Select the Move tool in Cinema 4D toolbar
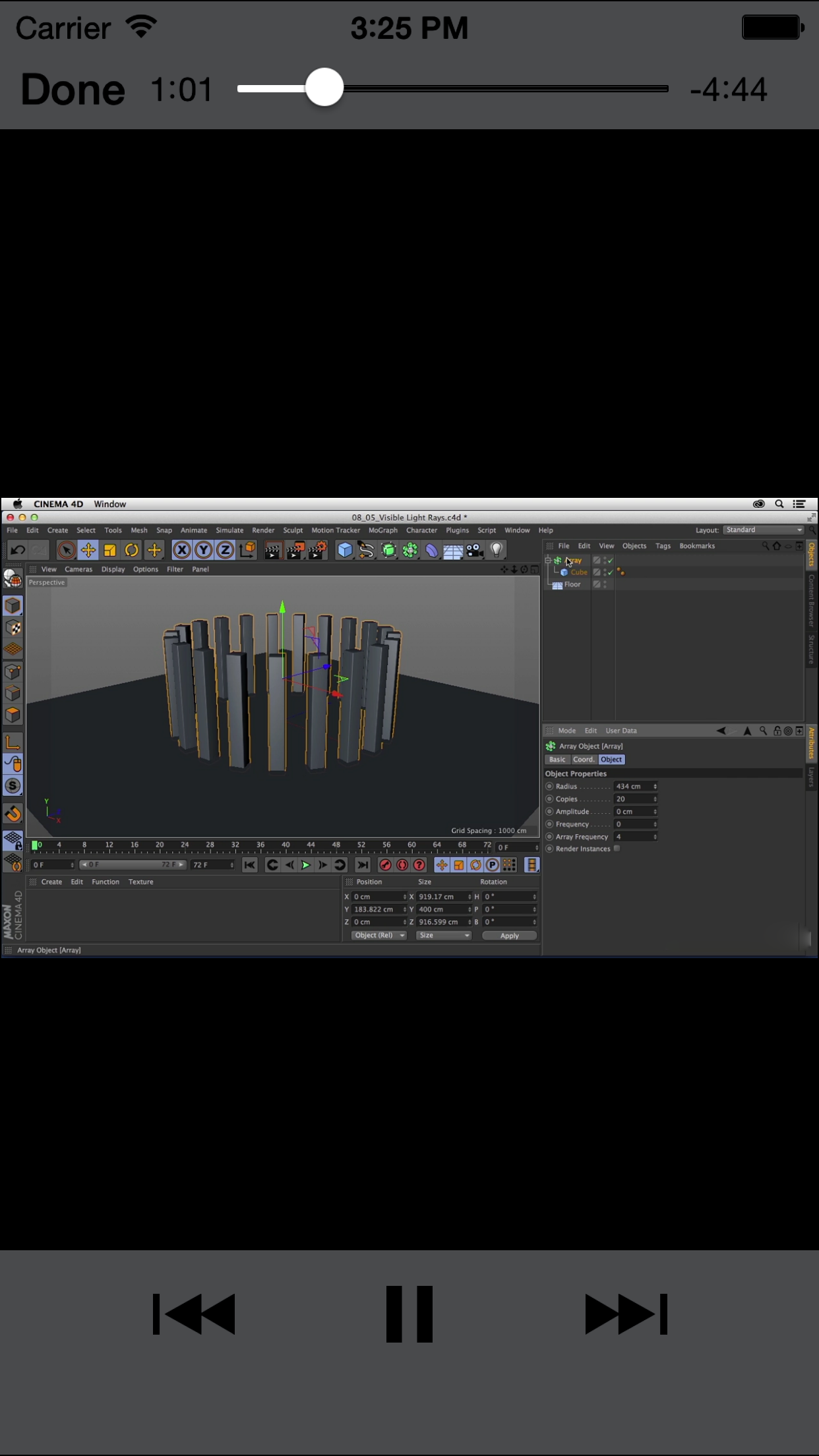The height and width of the screenshot is (1456, 819). point(88,550)
